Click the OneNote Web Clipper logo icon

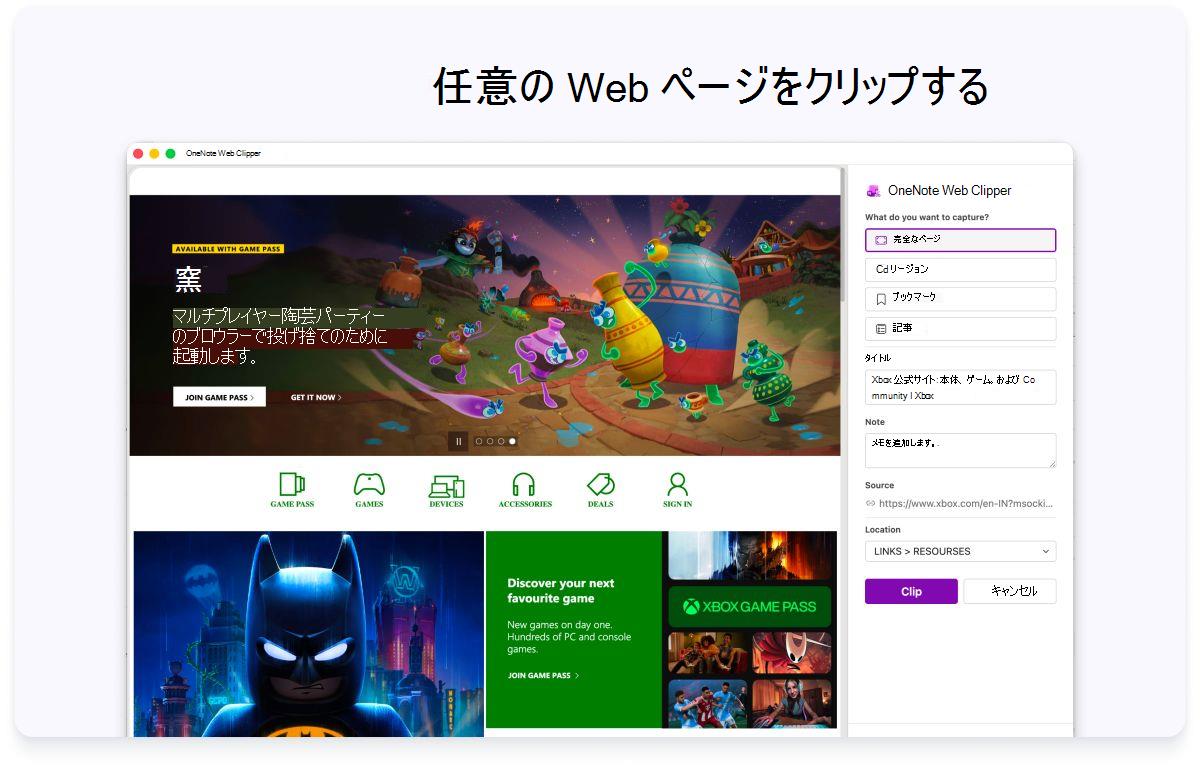[x=874, y=190]
